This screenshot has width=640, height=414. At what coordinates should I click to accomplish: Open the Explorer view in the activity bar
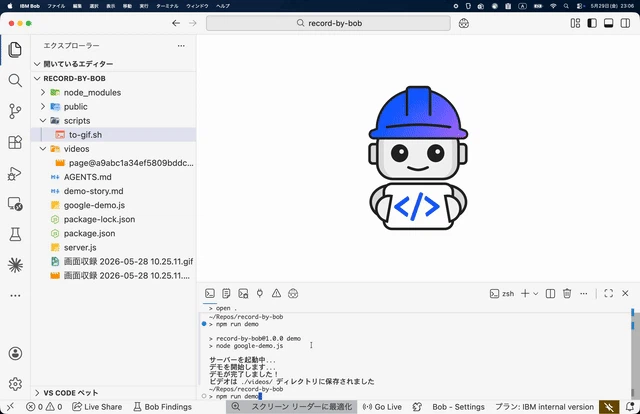[x=15, y=50]
